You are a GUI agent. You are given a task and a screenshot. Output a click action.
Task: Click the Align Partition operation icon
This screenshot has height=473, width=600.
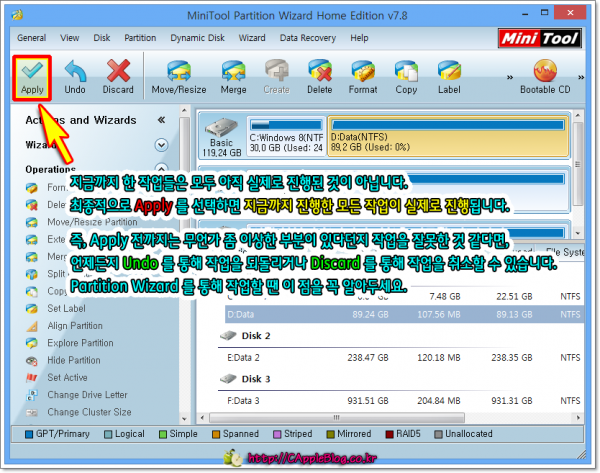coord(32,326)
